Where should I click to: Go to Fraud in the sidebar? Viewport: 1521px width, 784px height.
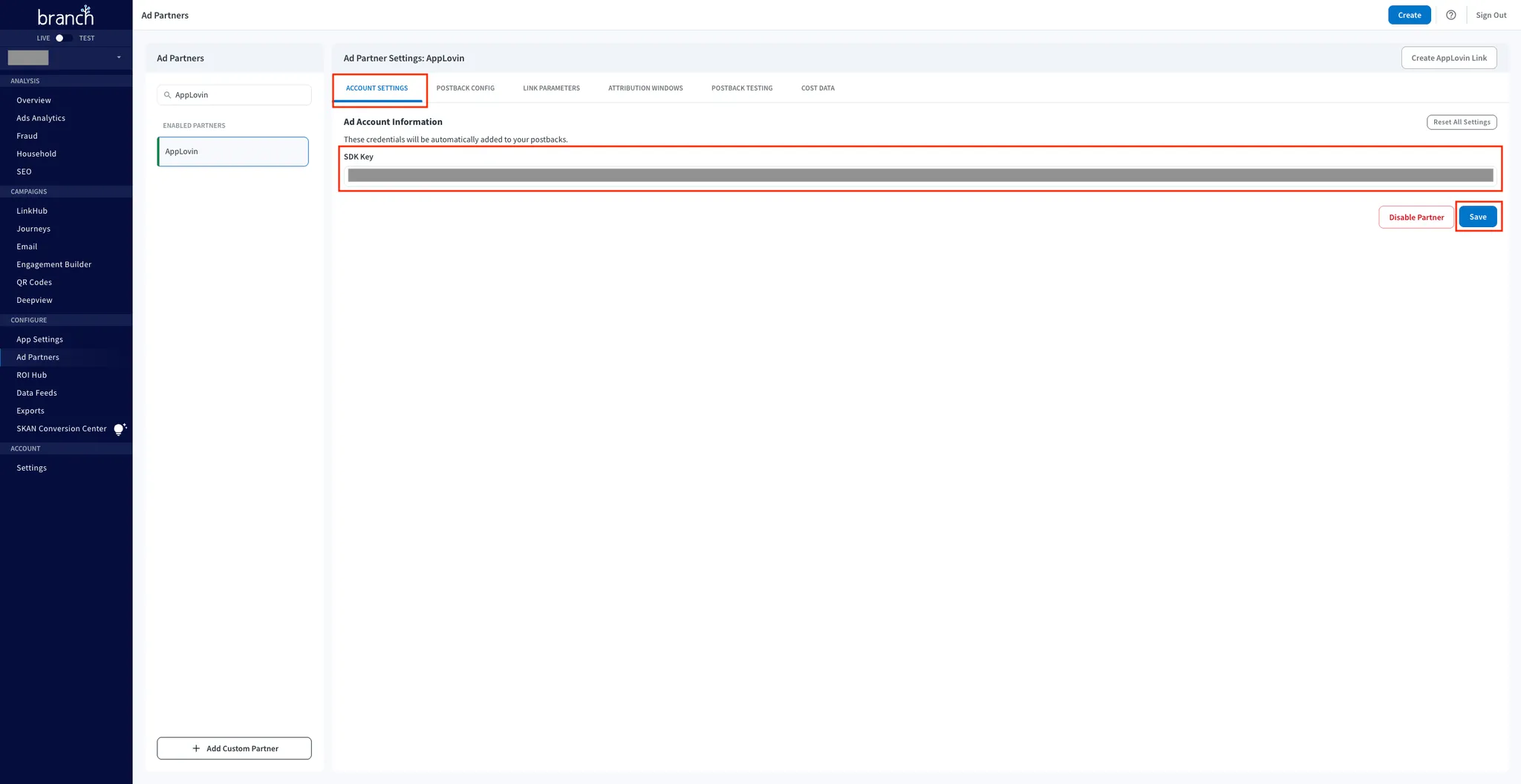[x=27, y=136]
